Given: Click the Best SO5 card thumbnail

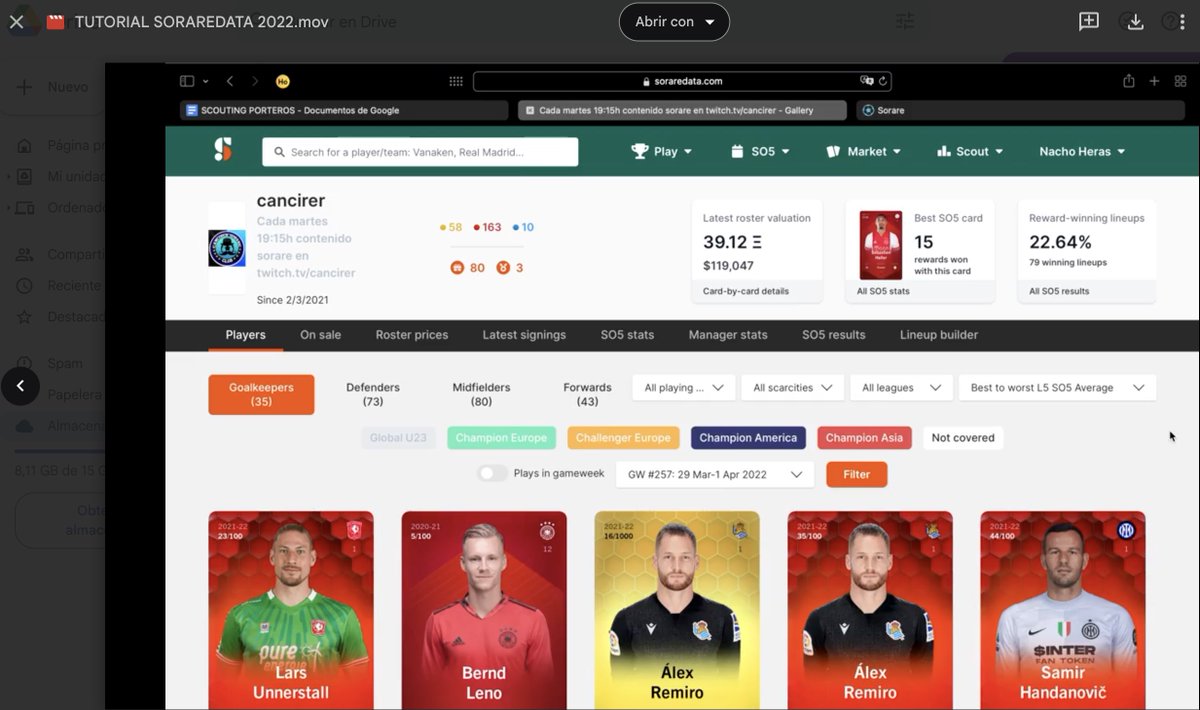Looking at the screenshot, I should 881,245.
